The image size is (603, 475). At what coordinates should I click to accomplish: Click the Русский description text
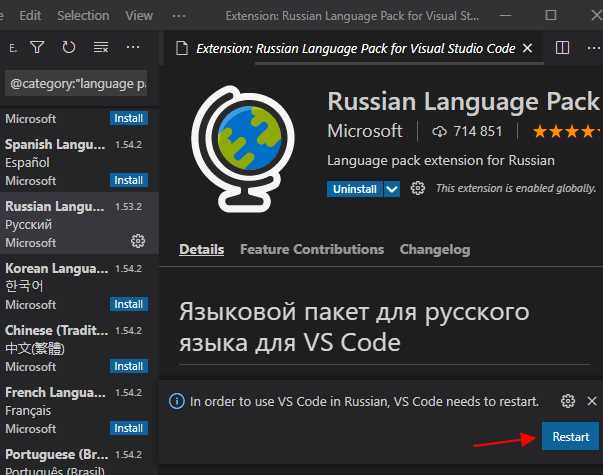[28, 224]
